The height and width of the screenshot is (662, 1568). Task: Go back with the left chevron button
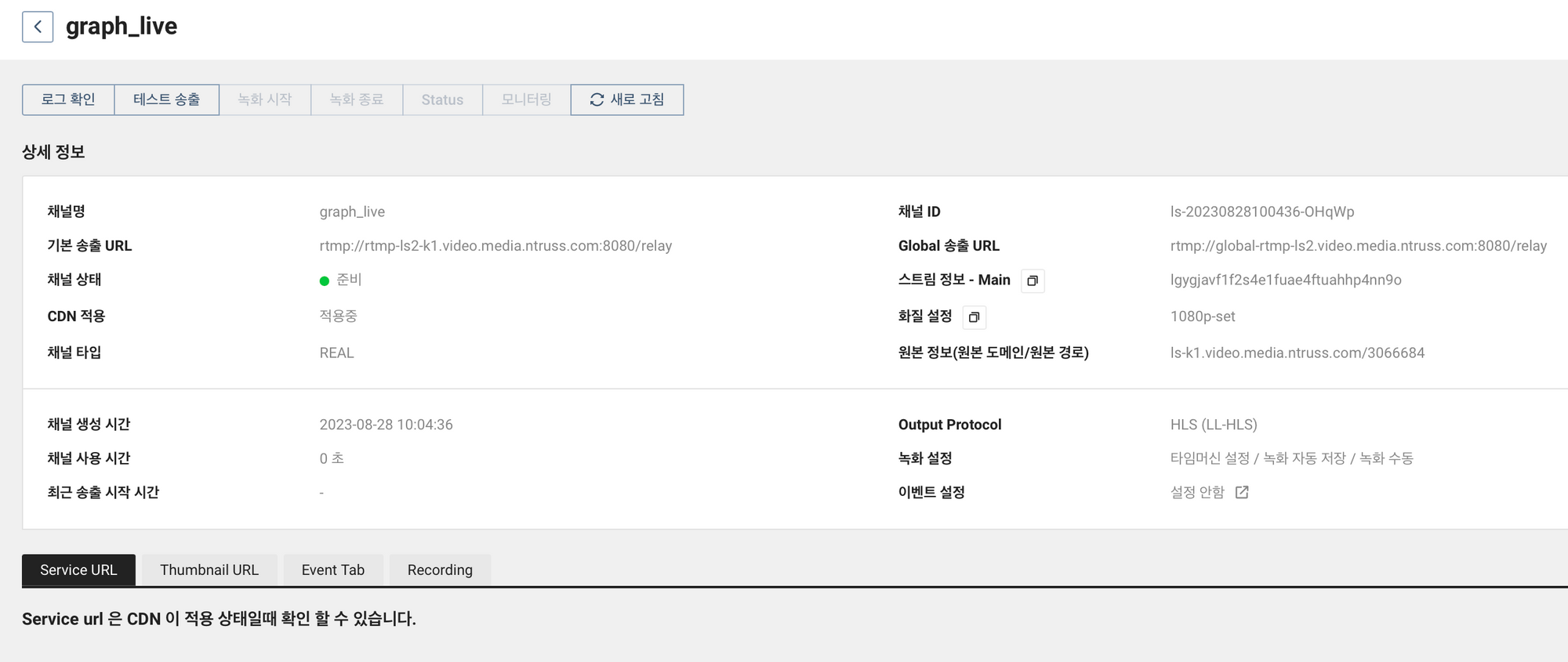[x=38, y=27]
